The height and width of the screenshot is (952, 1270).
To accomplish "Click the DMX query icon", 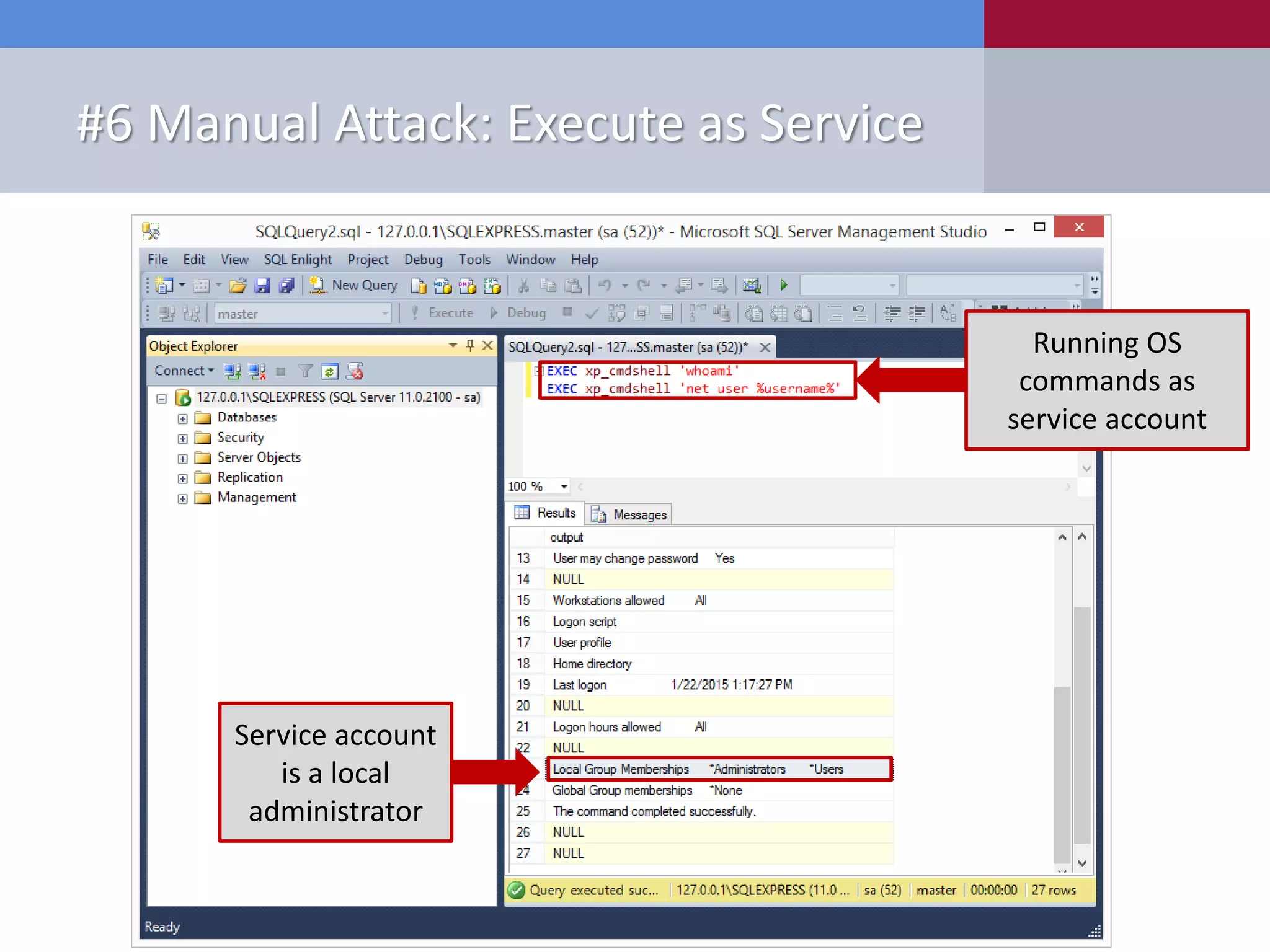I will pos(467,286).
